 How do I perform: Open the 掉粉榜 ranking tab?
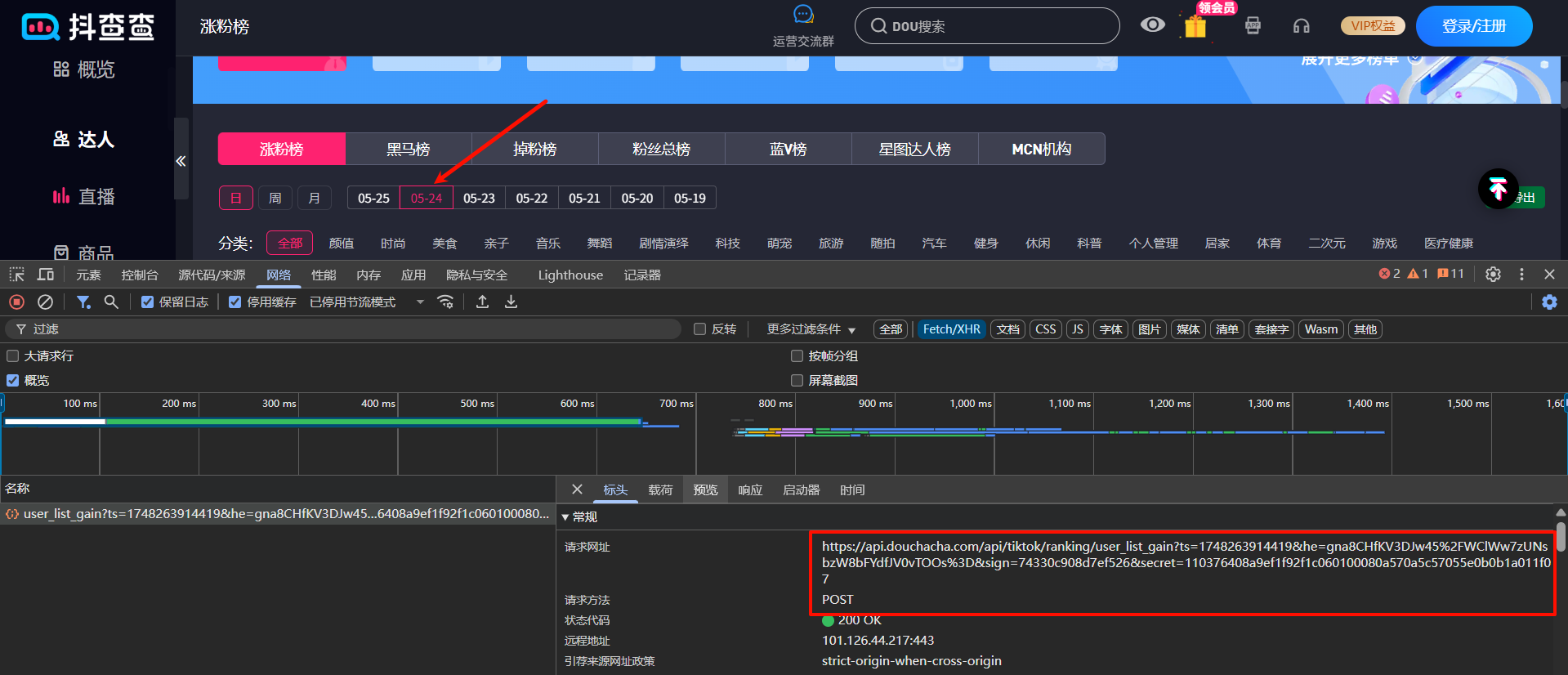click(535, 149)
